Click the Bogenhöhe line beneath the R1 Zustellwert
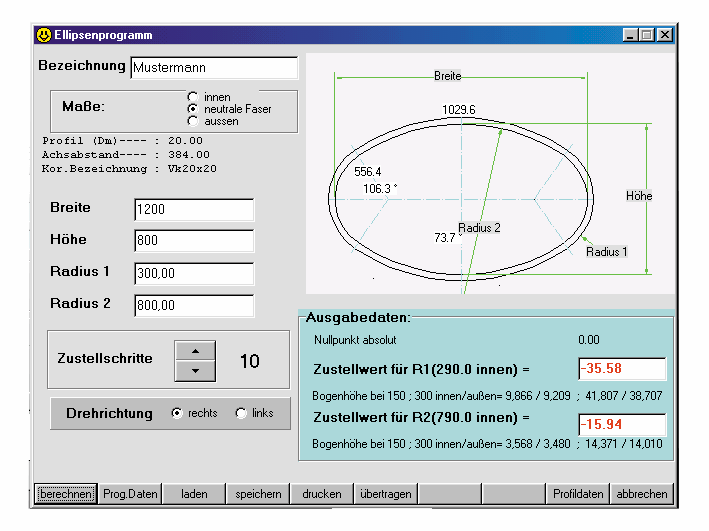The width and height of the screenshot is (709, 531). [487, 396]
